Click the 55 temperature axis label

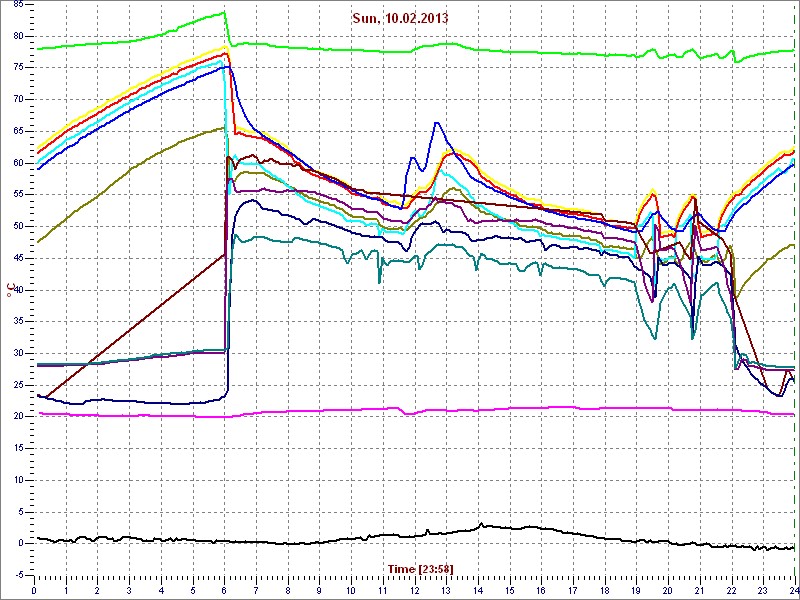point(17,195)
